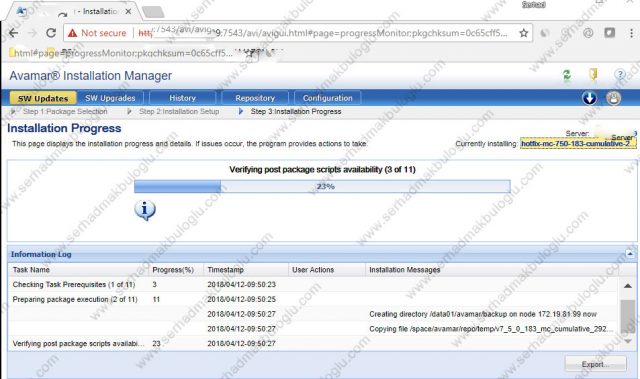Click the green refresh icon in Avamar header
The image size is (640, 379).
click(567, 75)
